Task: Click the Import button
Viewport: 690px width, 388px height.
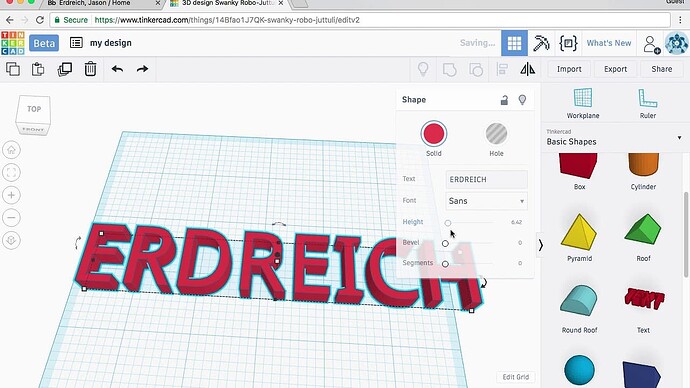Action: (569, 69)
